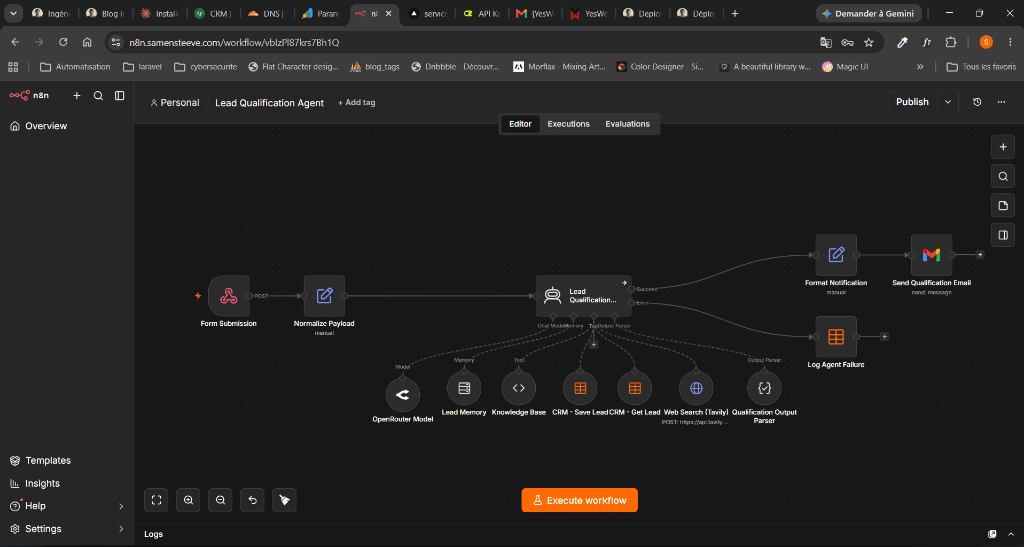Click the n8n create-new plus icon
Image resolution: width=1024 pixels, height=547 pixels.
(76, 95)
